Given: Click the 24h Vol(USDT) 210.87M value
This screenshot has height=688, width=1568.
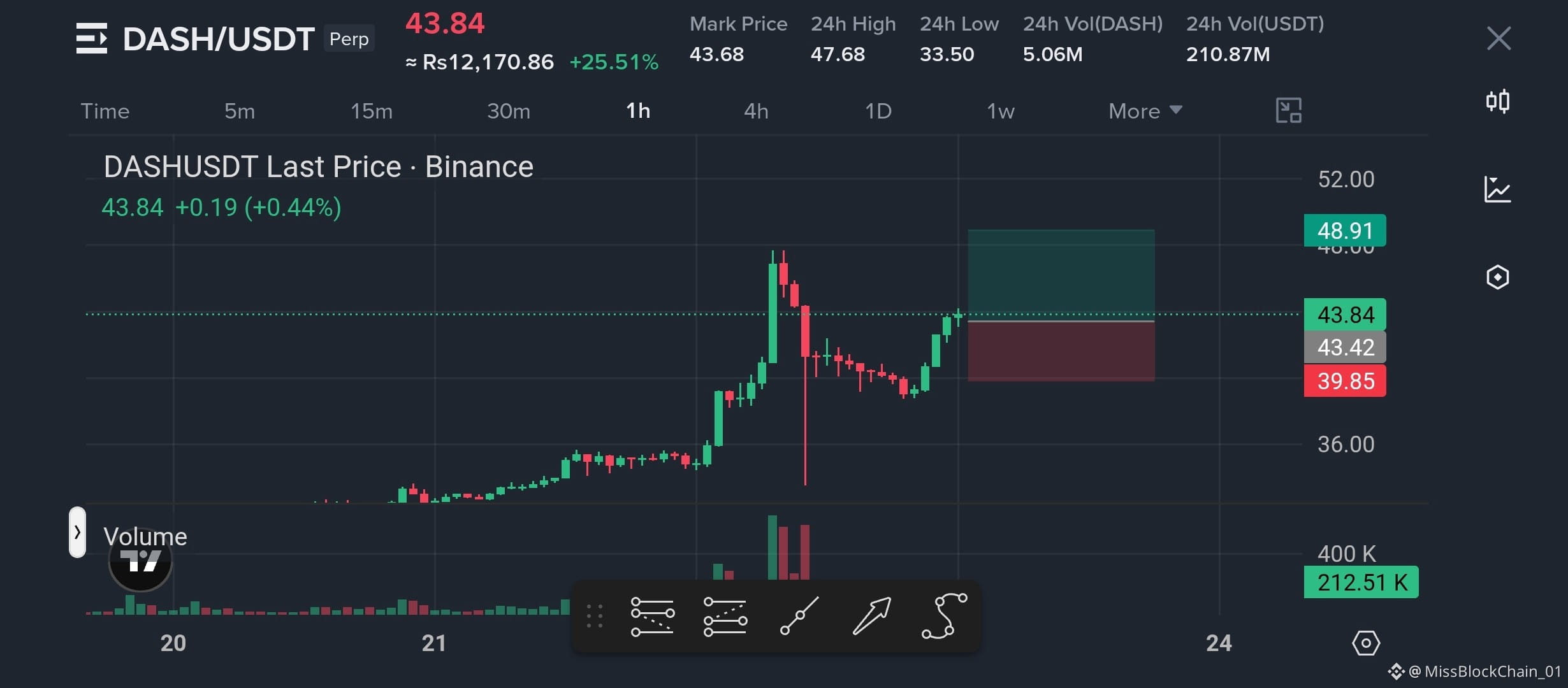Looking at the screenshot, I should pyautogui.click(x=1228, y=54).
